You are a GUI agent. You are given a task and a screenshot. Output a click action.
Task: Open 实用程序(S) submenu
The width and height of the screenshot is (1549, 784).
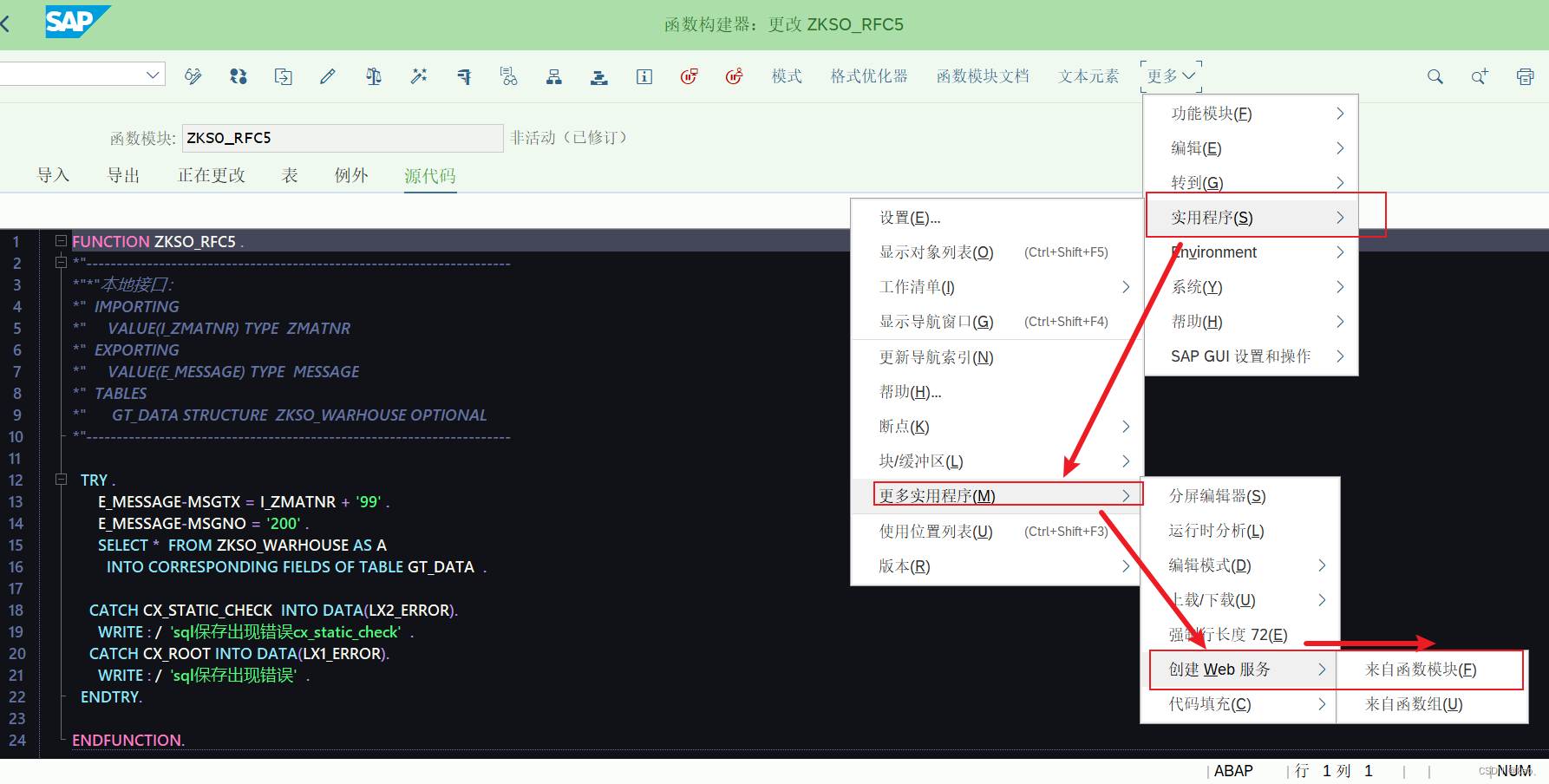1251,218
